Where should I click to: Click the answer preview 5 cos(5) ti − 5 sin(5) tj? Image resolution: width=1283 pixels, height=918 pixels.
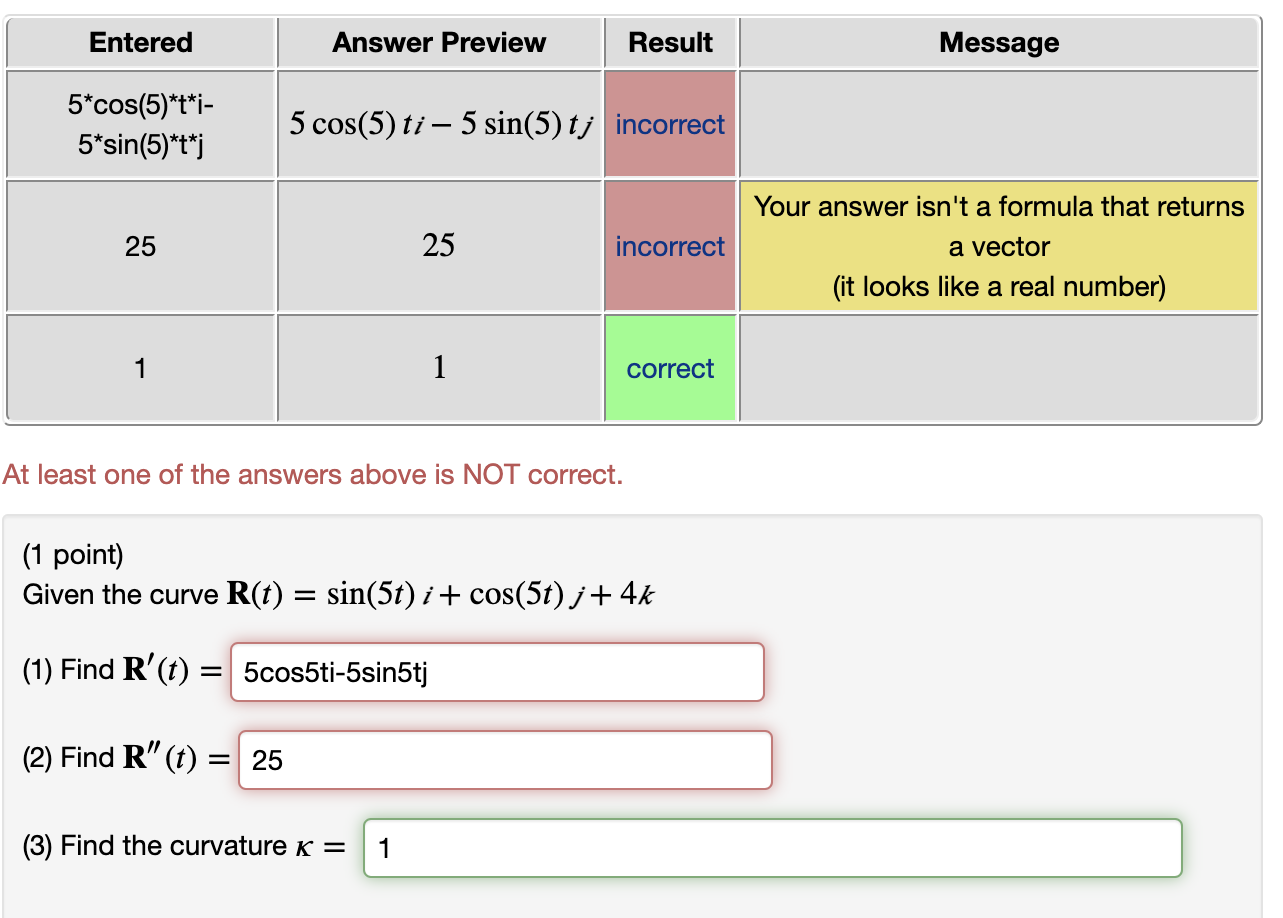(439, 124)
